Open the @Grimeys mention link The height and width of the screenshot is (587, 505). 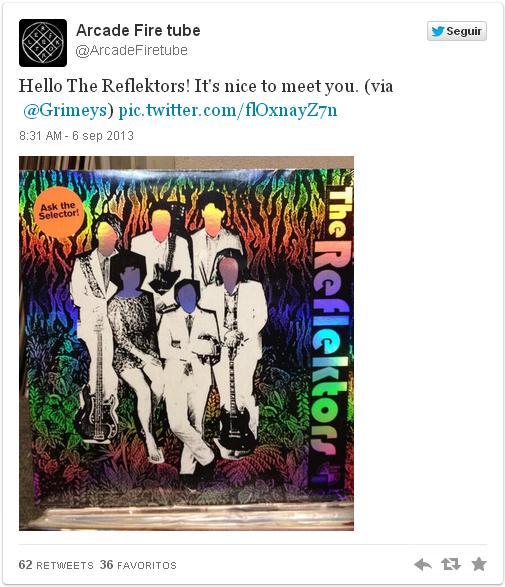(65, 110)
